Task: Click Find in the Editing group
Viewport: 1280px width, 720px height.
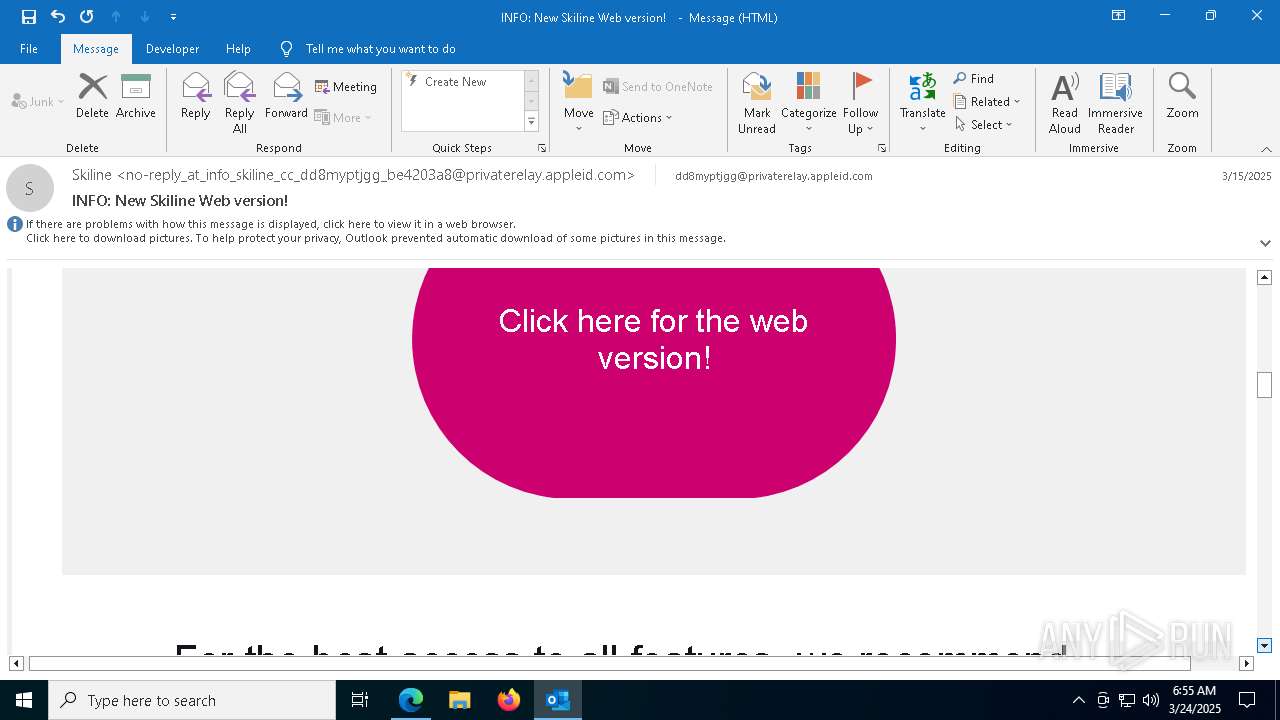Action: click(974, 79)
